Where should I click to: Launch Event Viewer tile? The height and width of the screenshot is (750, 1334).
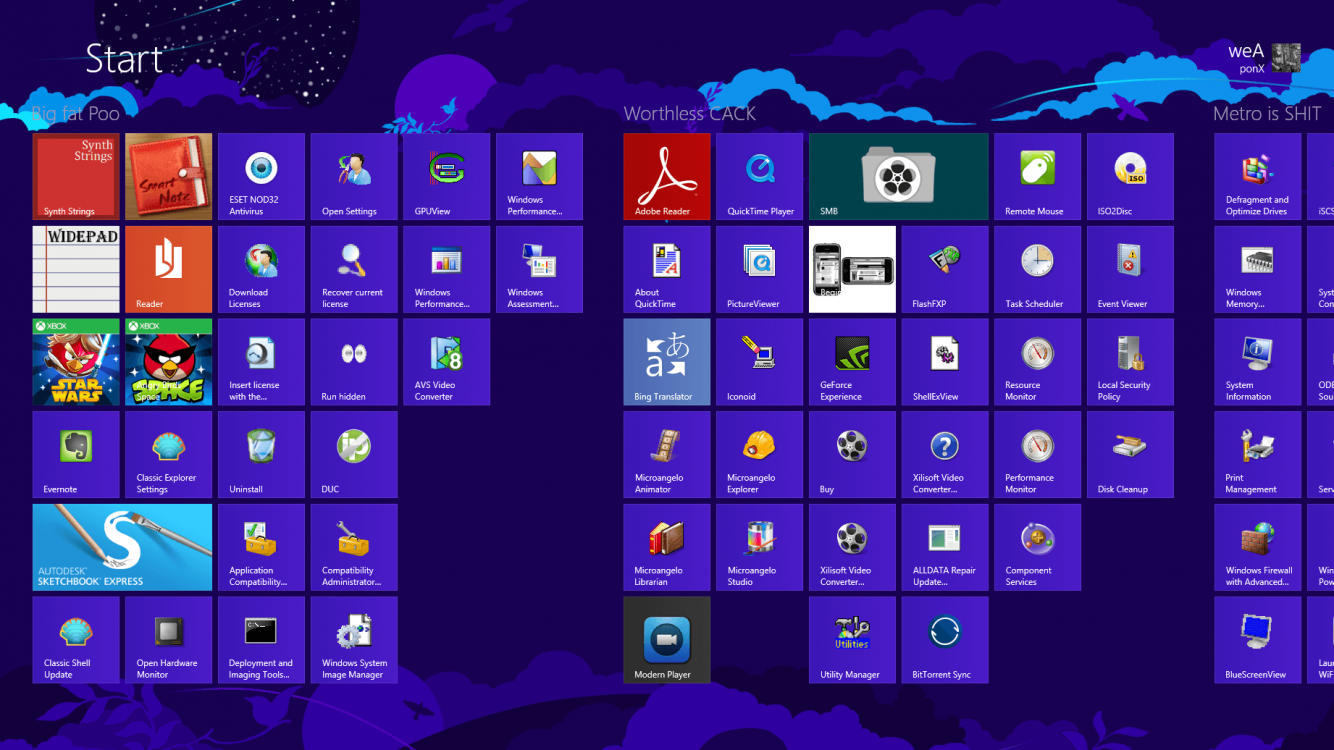point(1130,269)
